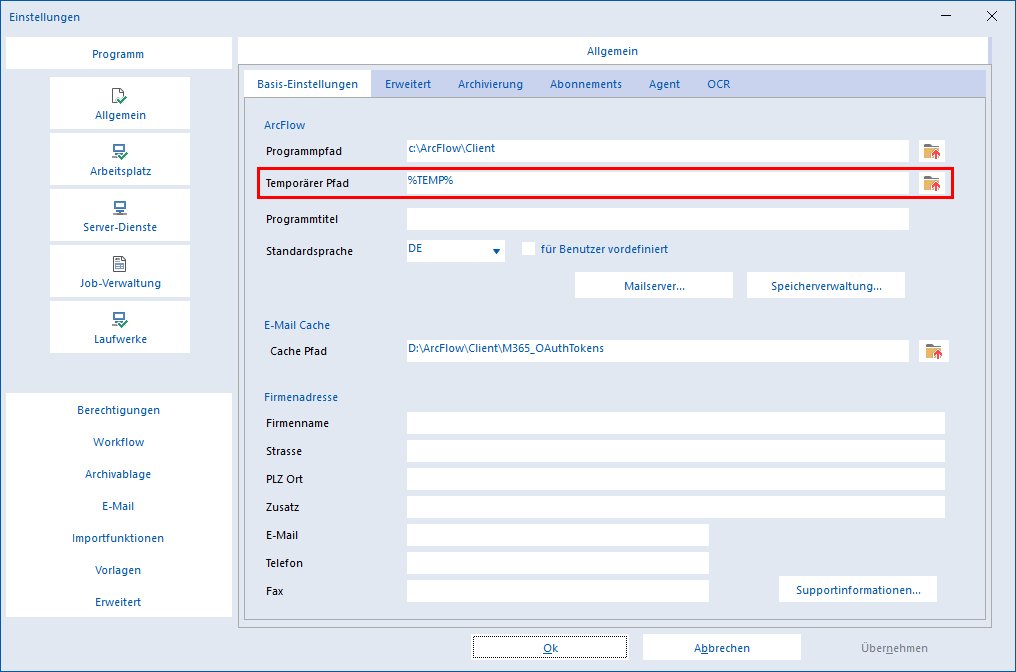The height and width of the screenshot is (672, 1016).
Task: Open the Erweitert sidebar section
Action: pyautogui.click(x=119, y=602)
